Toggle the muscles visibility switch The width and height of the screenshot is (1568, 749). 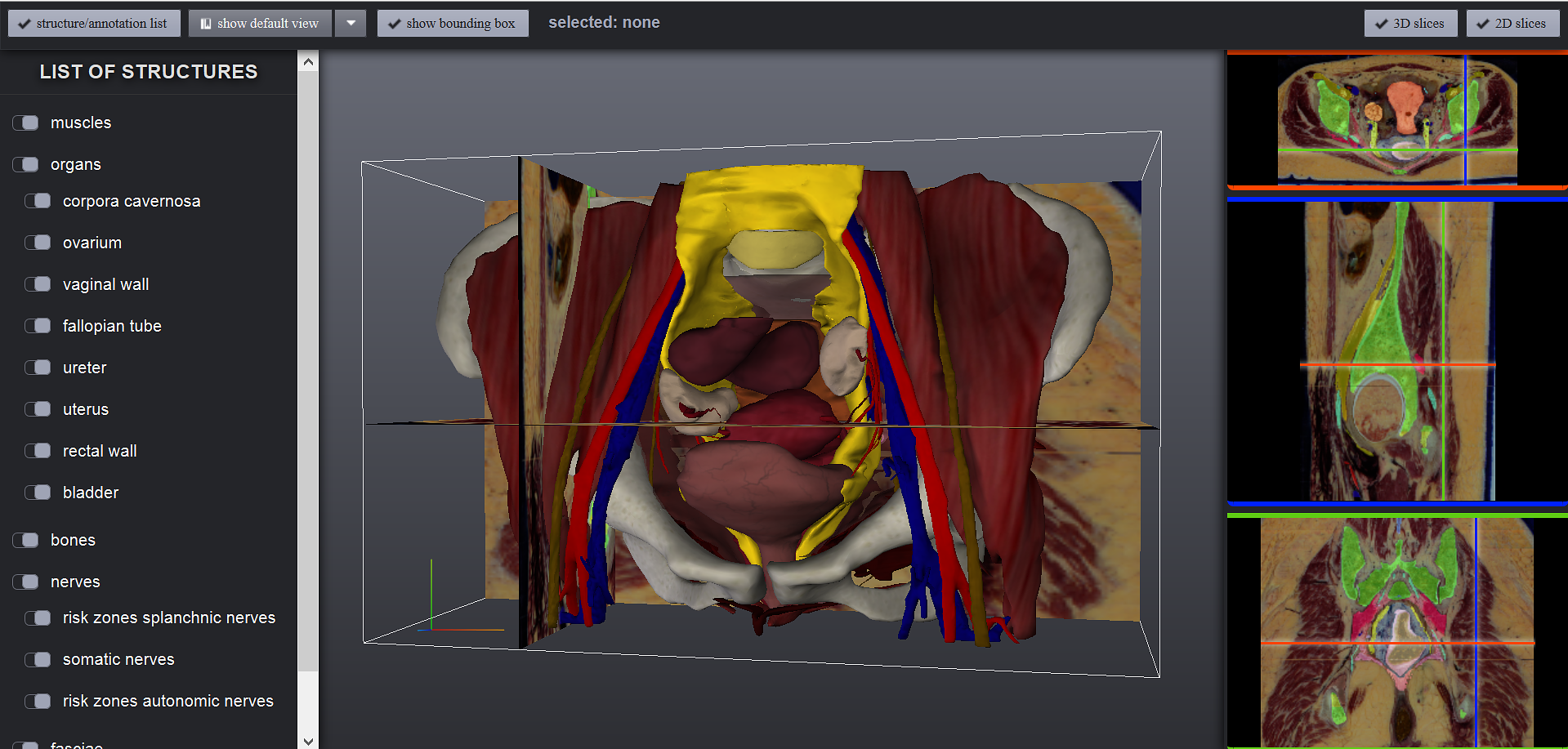click(x=25, y=123)
